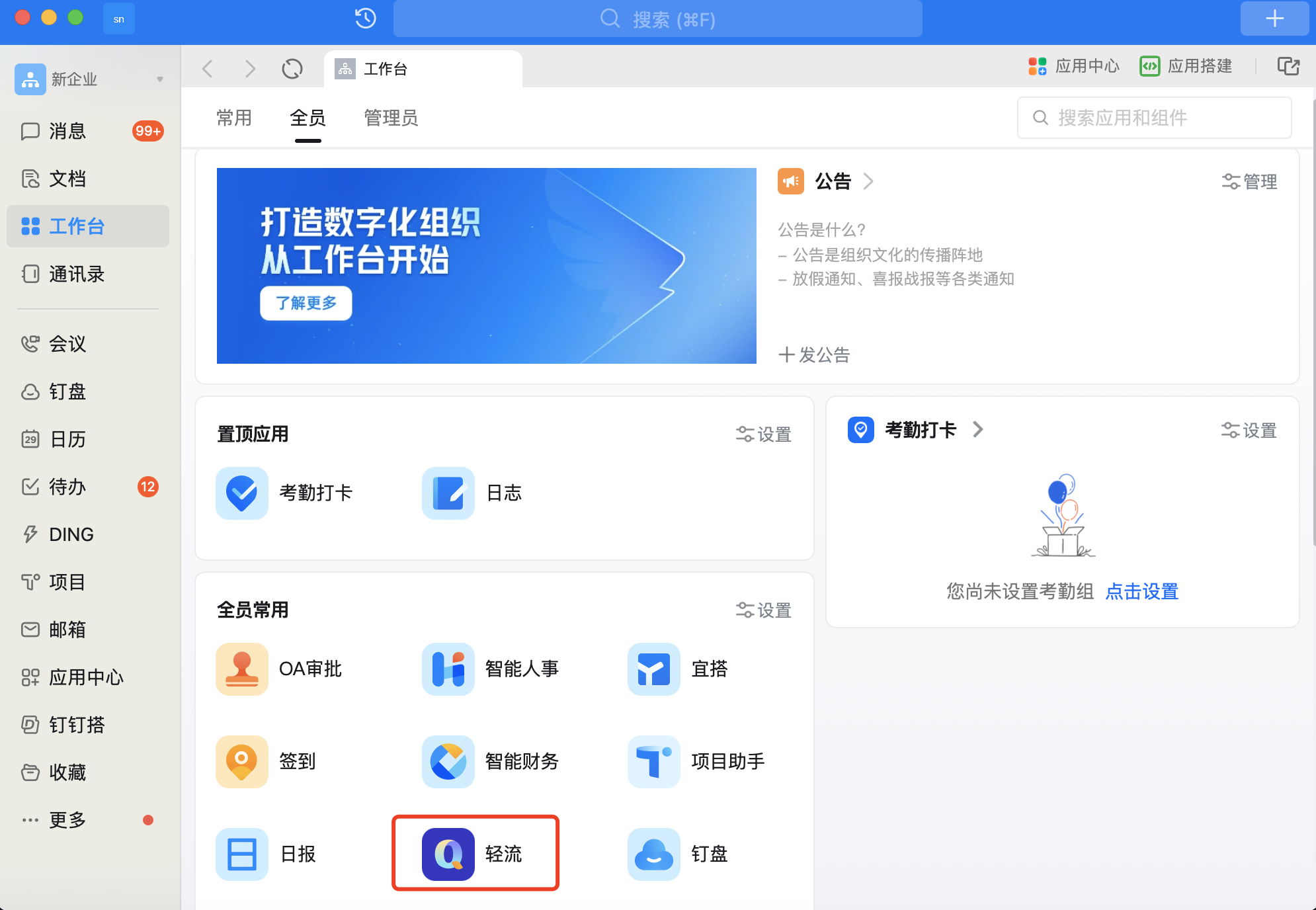Open 设置 for 置顶应用

(x=764, y=434)
